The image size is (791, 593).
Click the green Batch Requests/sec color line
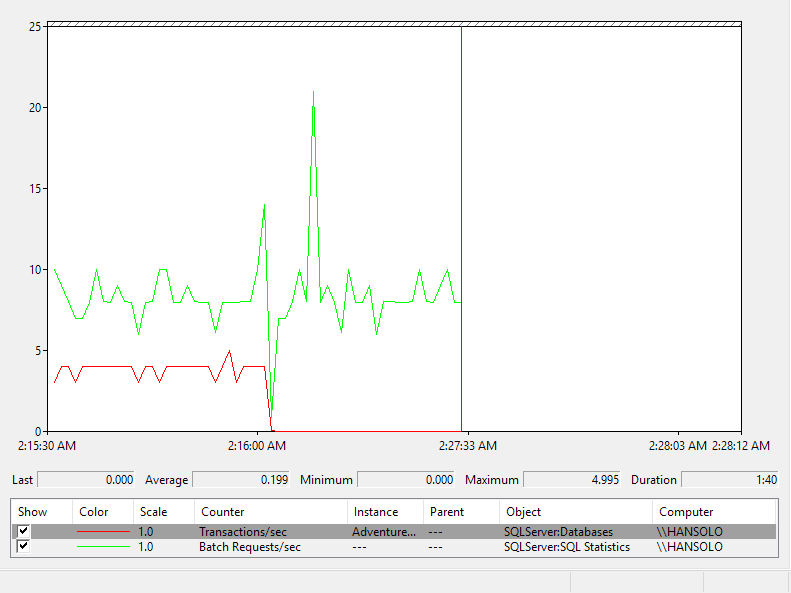coord(103,547)
